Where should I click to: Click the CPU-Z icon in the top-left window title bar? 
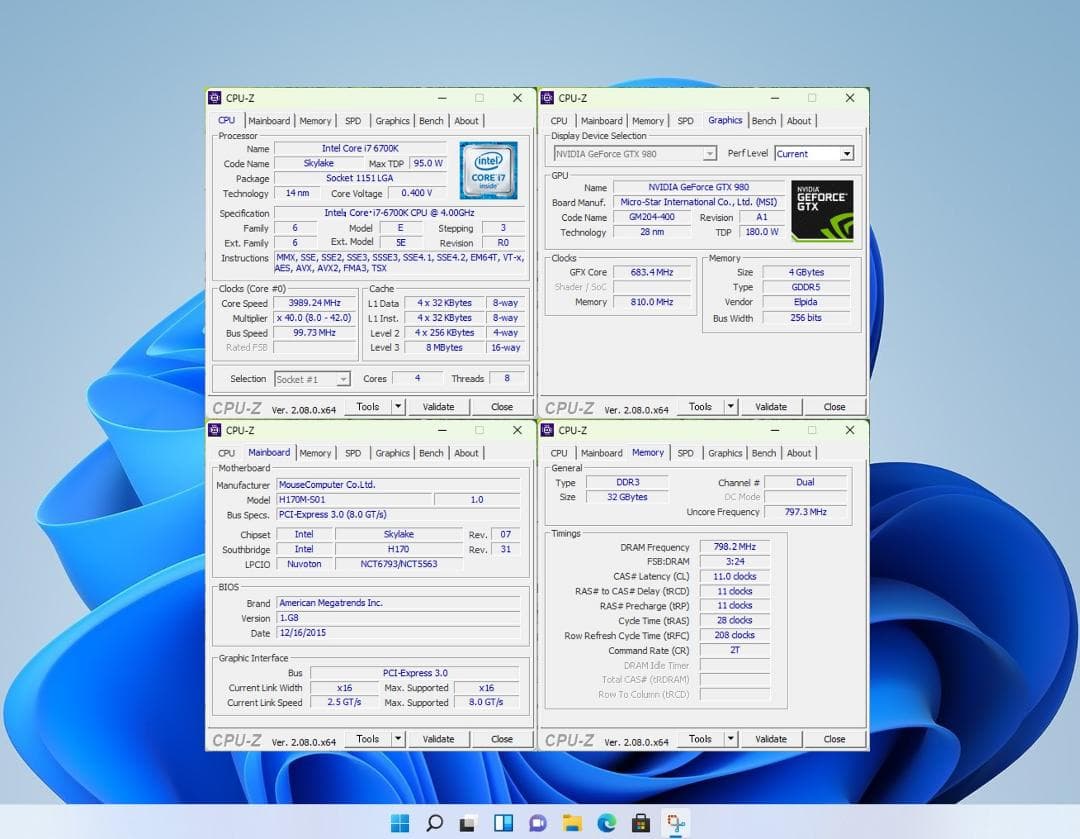213,98
